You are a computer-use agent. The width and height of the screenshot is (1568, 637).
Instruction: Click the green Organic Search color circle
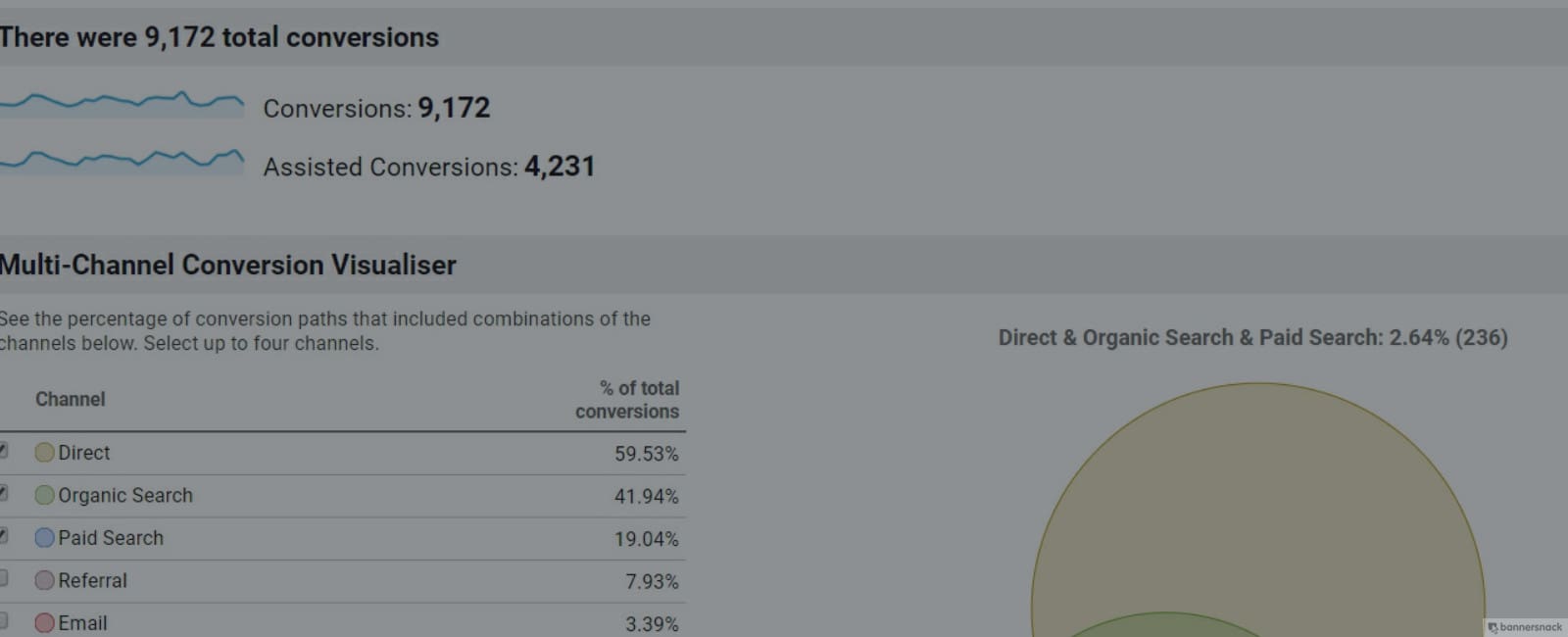(x=44, y=495)
